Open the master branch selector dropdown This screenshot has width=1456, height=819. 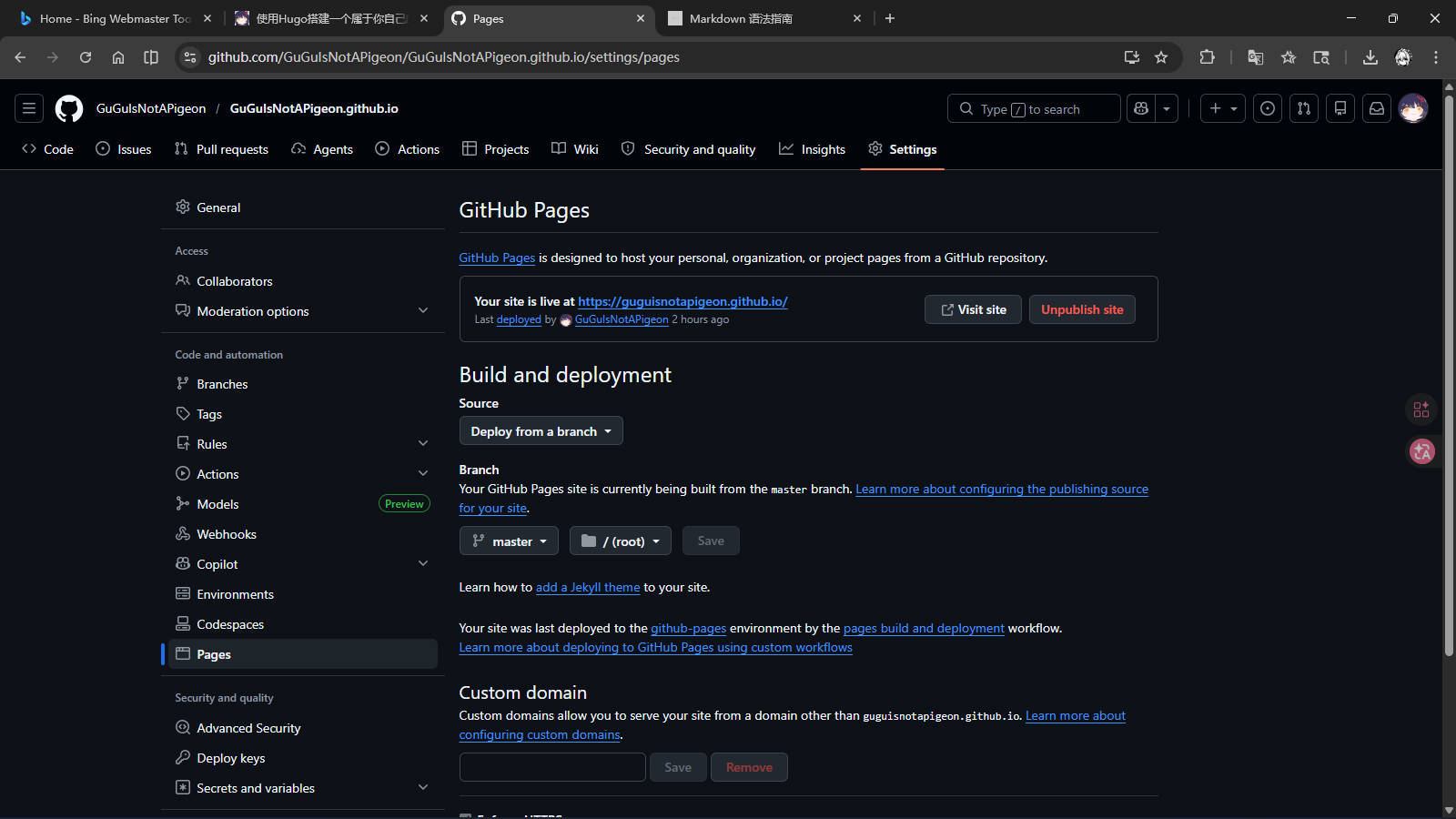click(510, 541)
